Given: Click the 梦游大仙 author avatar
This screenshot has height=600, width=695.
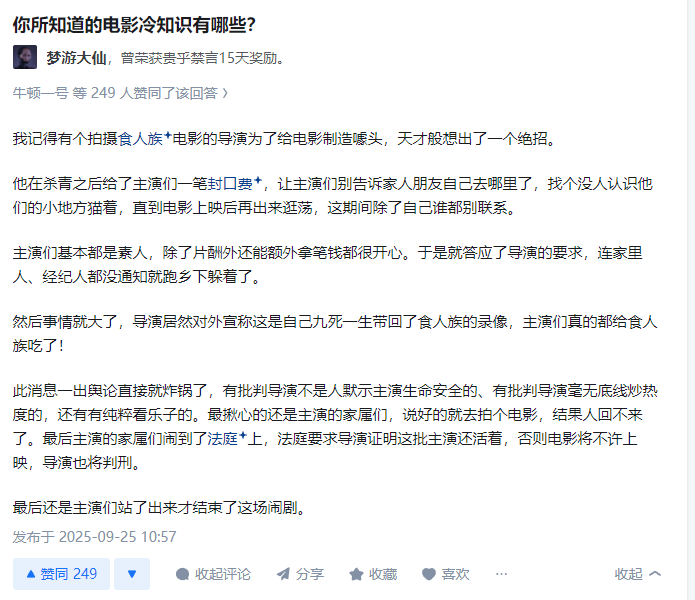Looking at the screenshot, I should pyautogui.click(x=25, y=57).
